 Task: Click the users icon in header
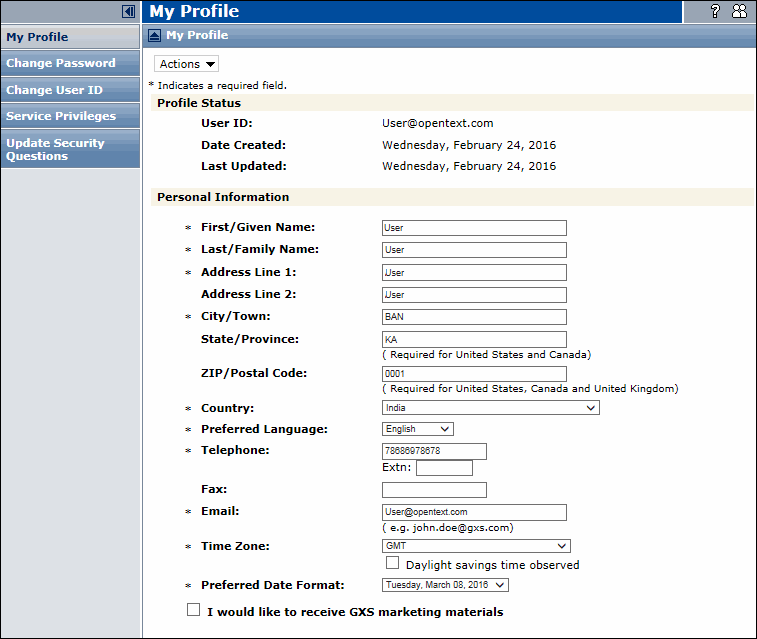(739, 12)
